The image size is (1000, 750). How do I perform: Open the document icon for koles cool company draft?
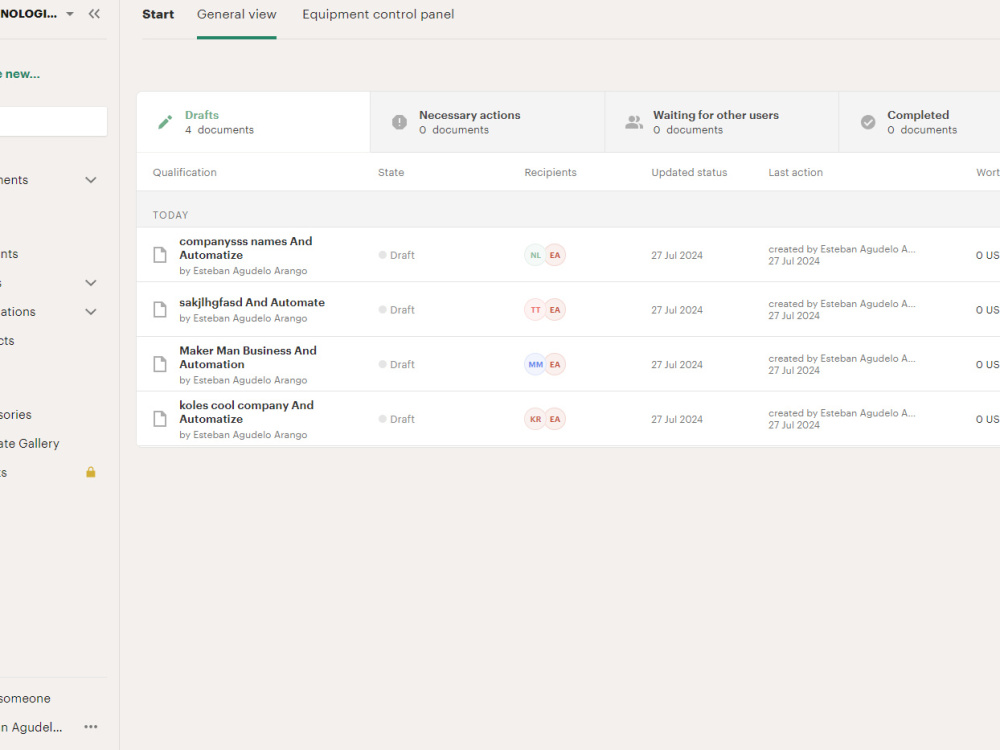click(x=160, y=418)
